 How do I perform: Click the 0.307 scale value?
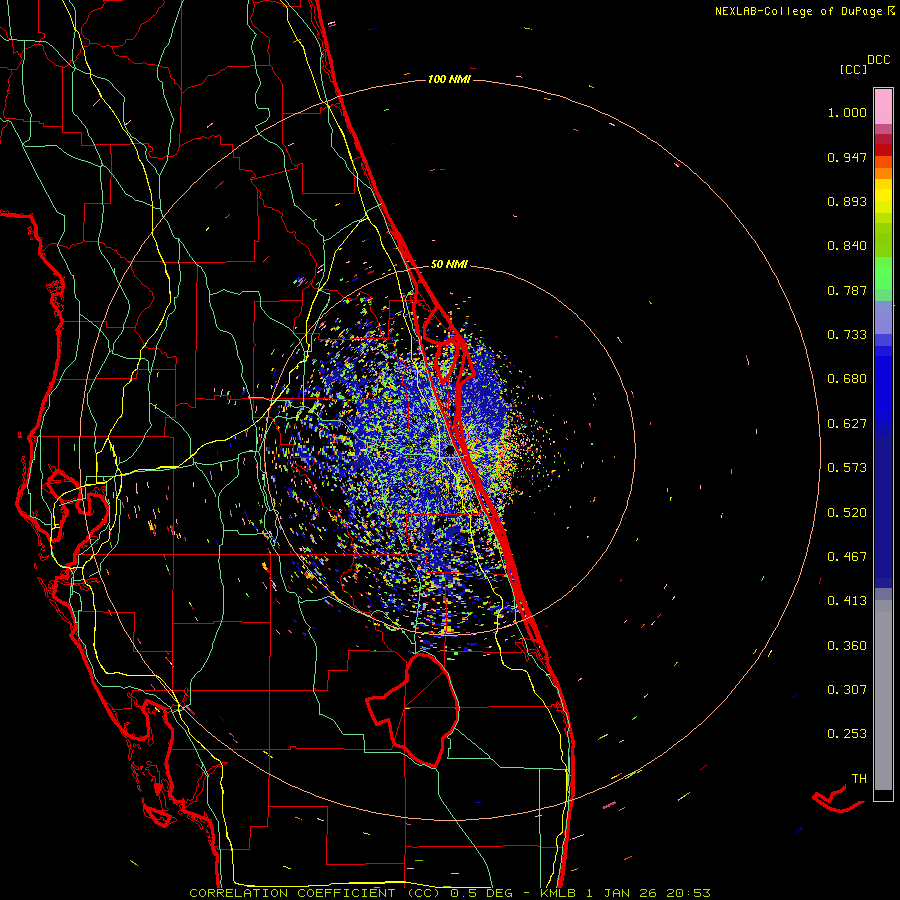click(x=847, y=690)
